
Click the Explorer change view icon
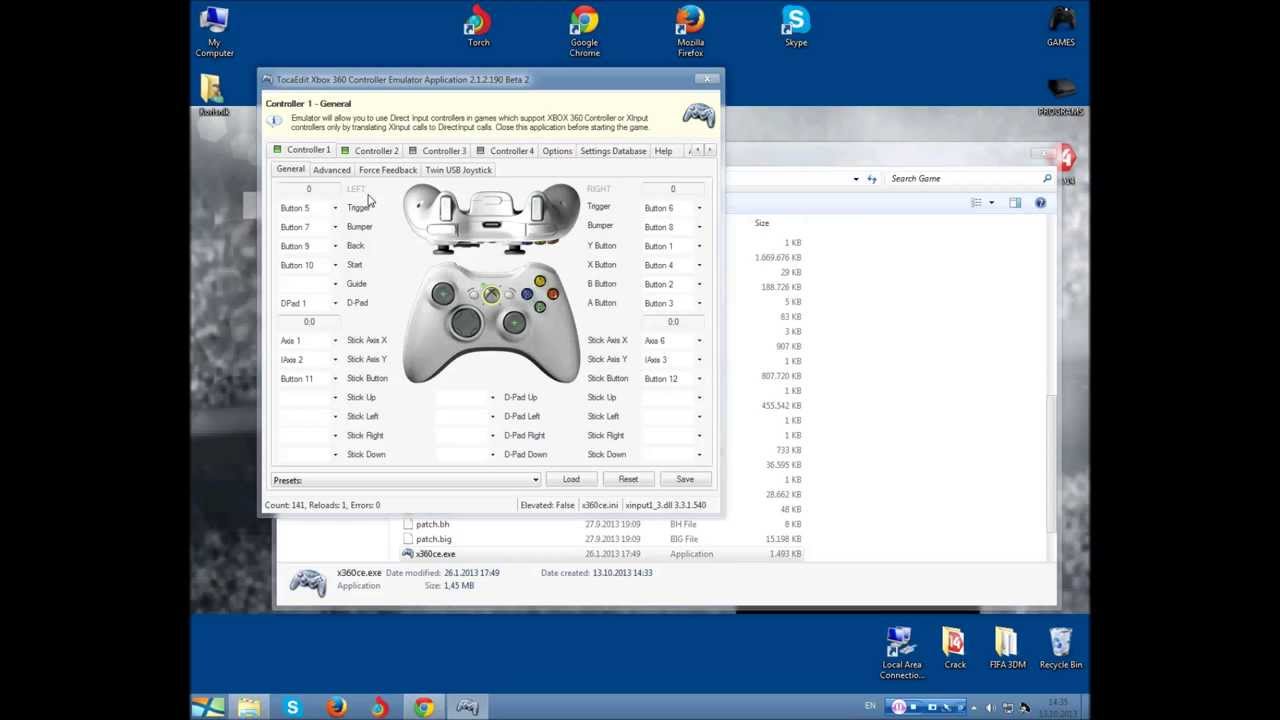pyautogui.click(x=976, y=203)
